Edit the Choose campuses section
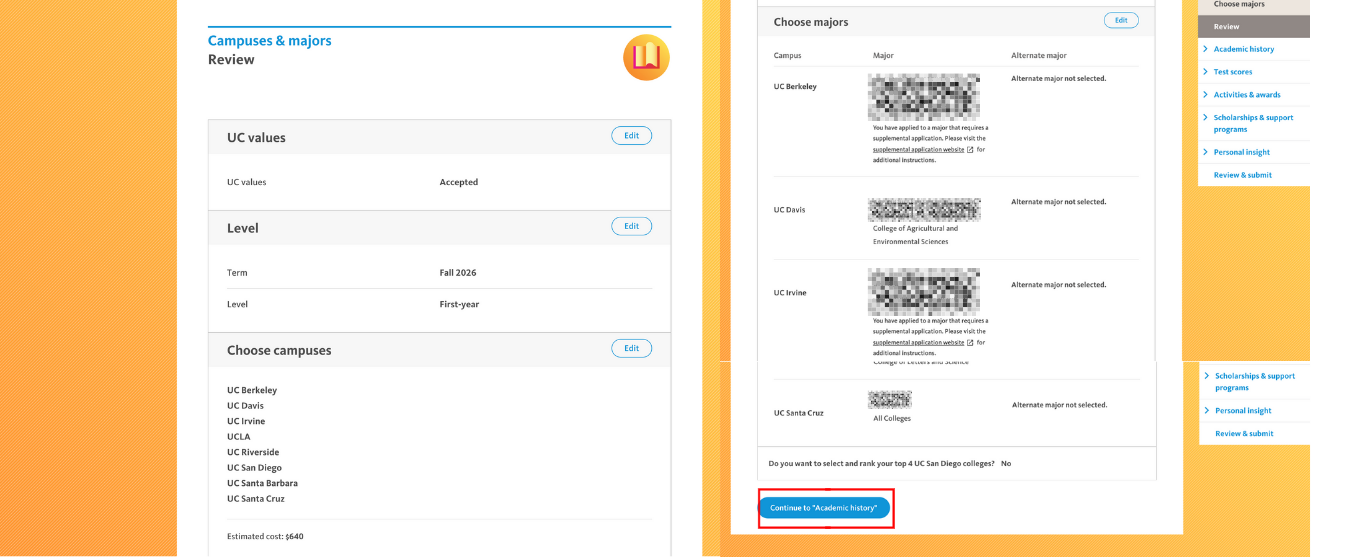The image size is (1366, 557). pos(631,348)
